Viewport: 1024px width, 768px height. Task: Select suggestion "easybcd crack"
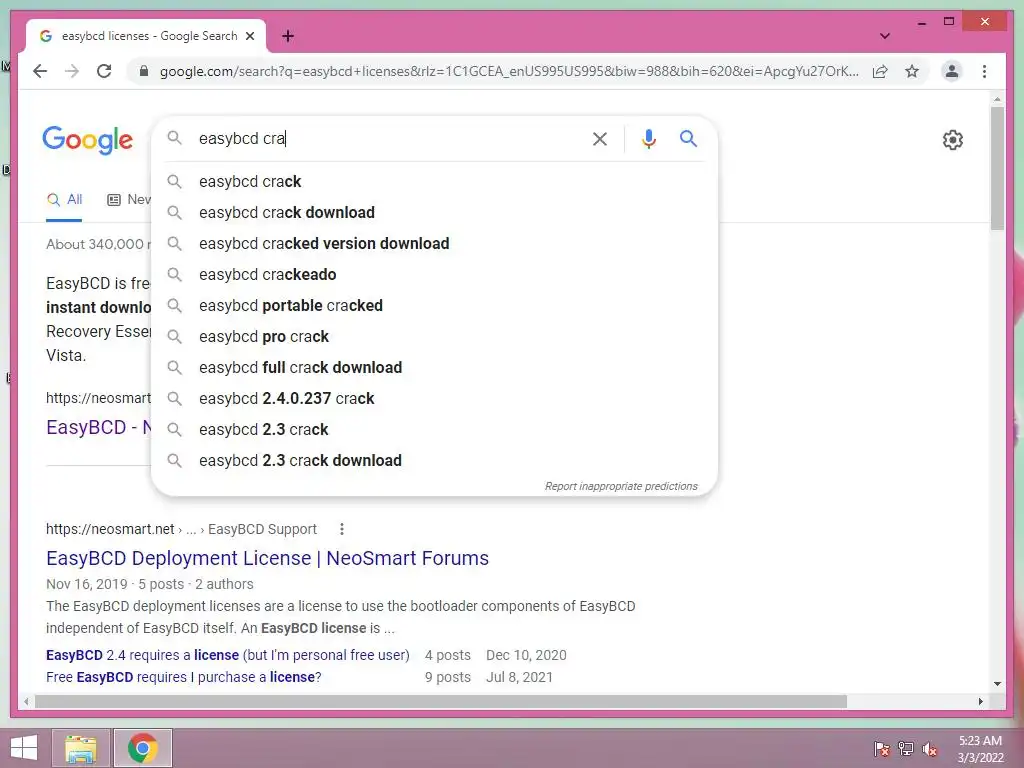(x=434, y=182)
